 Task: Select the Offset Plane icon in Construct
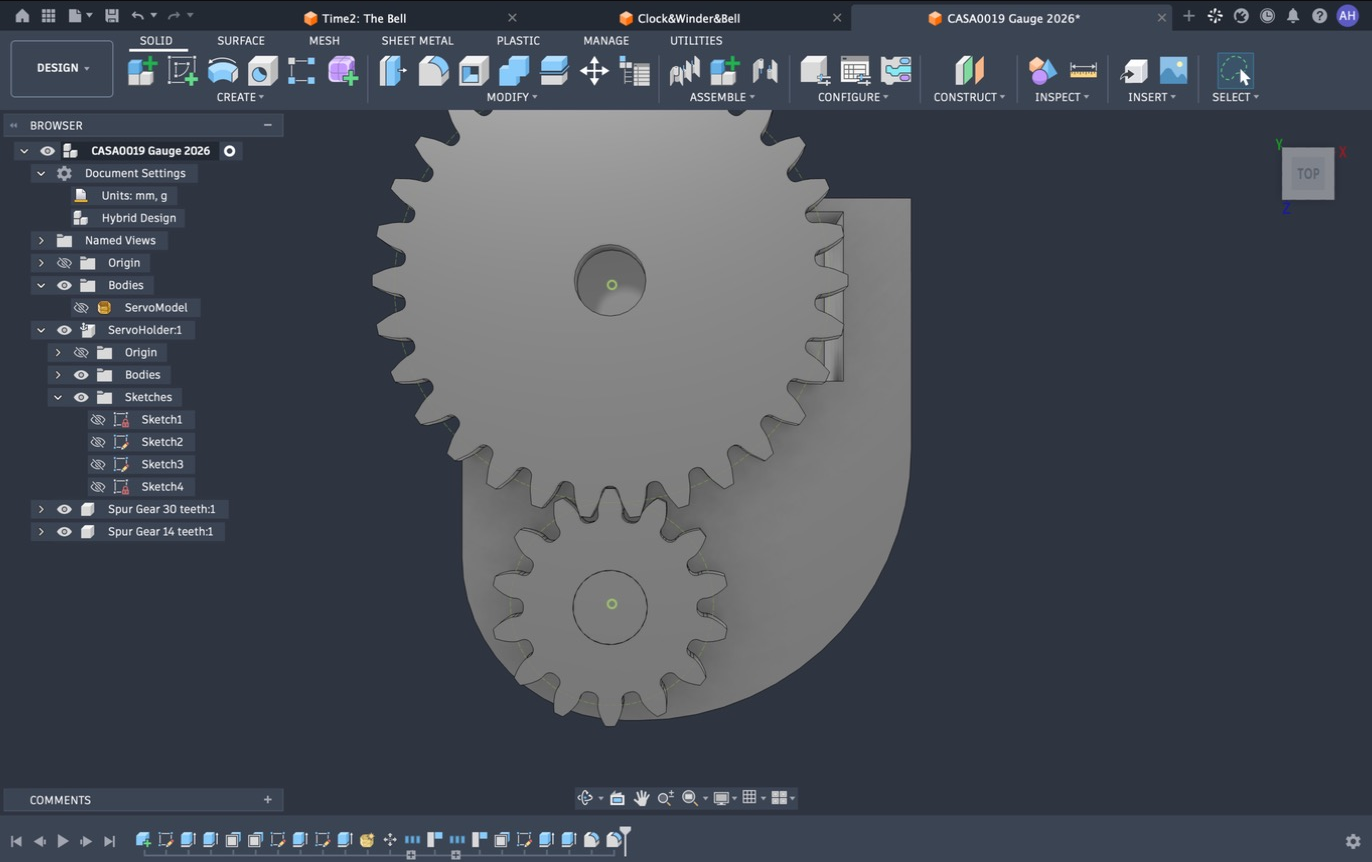969,70
